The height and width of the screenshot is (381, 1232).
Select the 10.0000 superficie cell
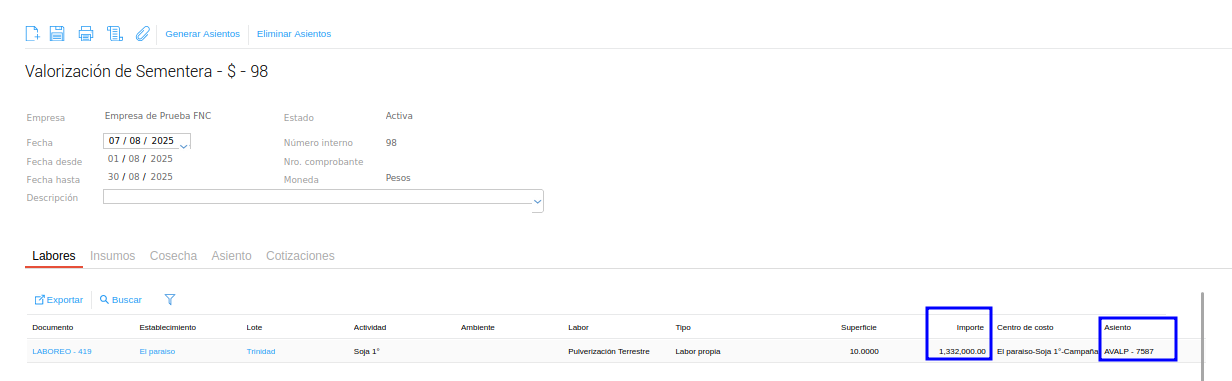tap(864, 352)
